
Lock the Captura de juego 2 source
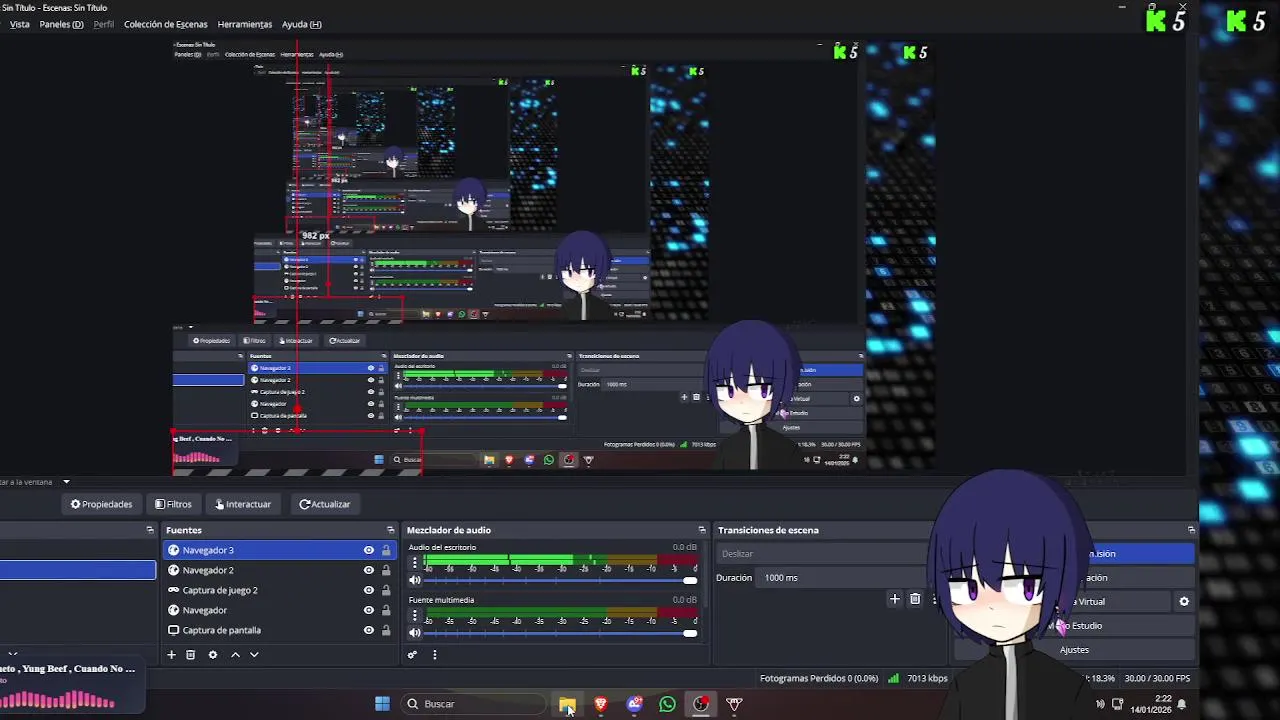tap(386, 590)
